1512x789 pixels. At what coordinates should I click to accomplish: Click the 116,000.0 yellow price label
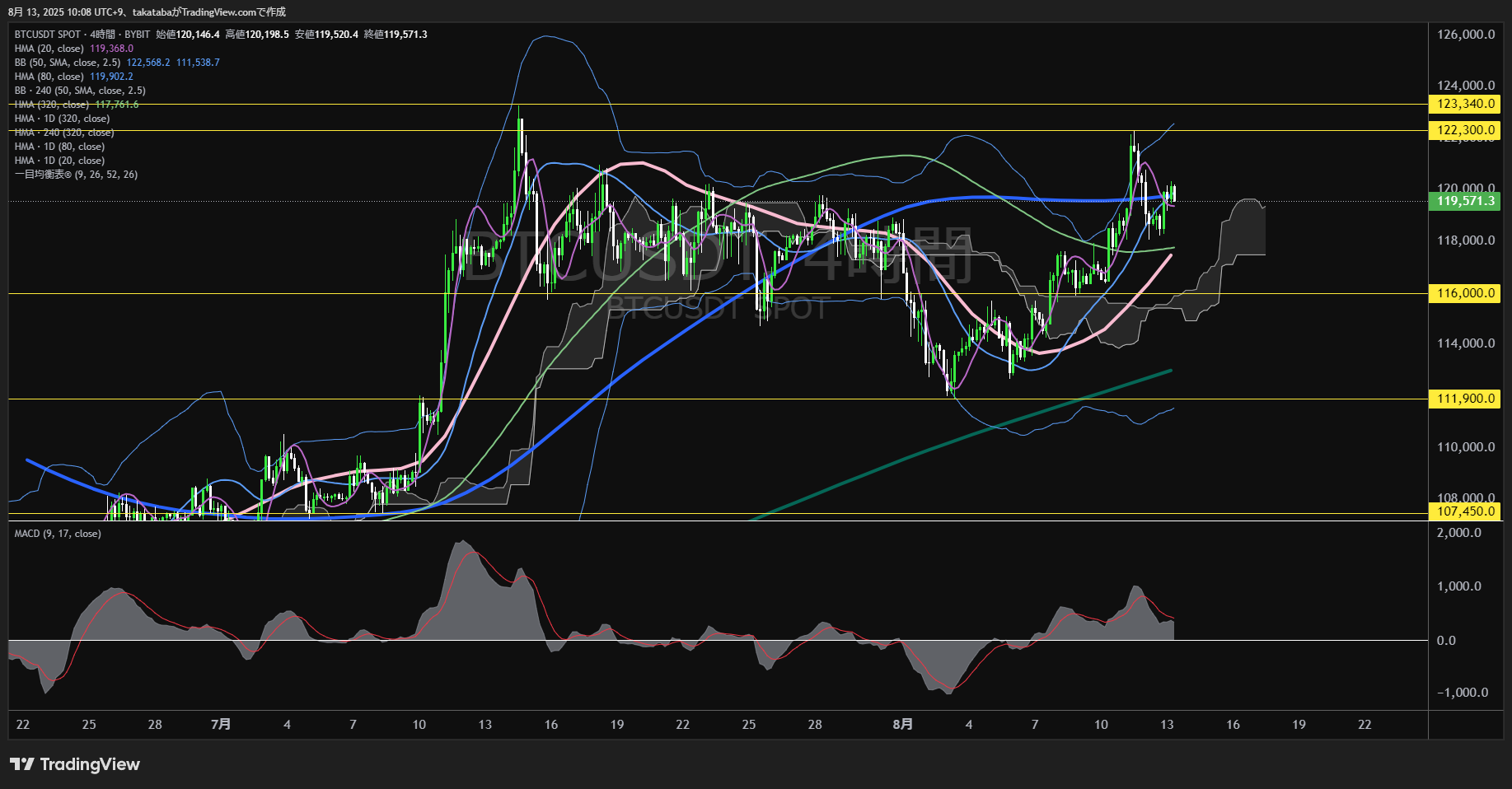point(1465,293)
